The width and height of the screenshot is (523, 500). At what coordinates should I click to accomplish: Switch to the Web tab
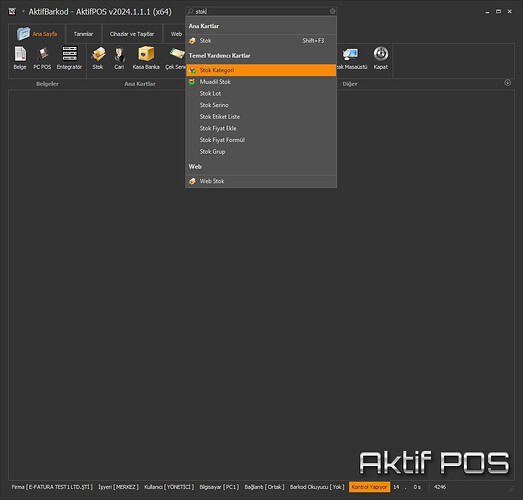(x=176, y=34)
